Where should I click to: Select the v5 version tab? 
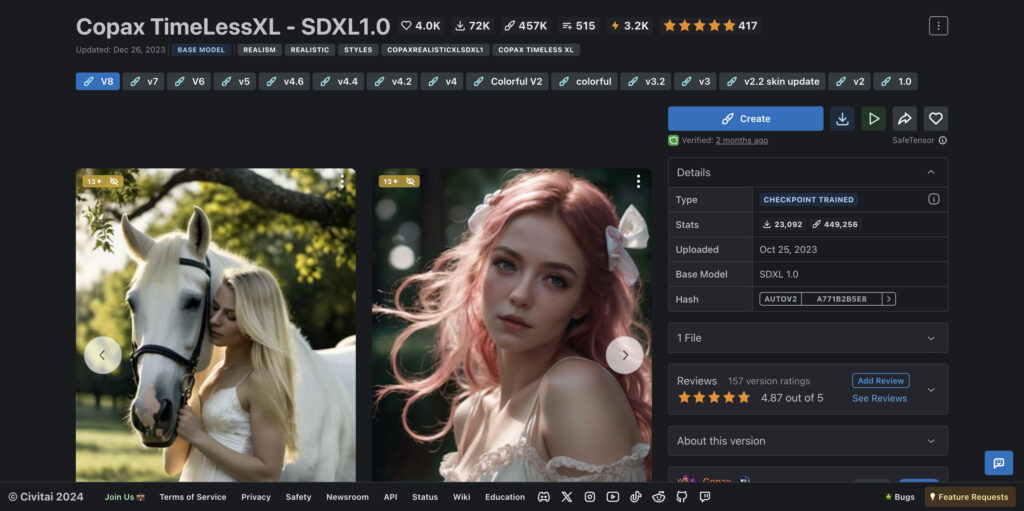tap(234, 82)
